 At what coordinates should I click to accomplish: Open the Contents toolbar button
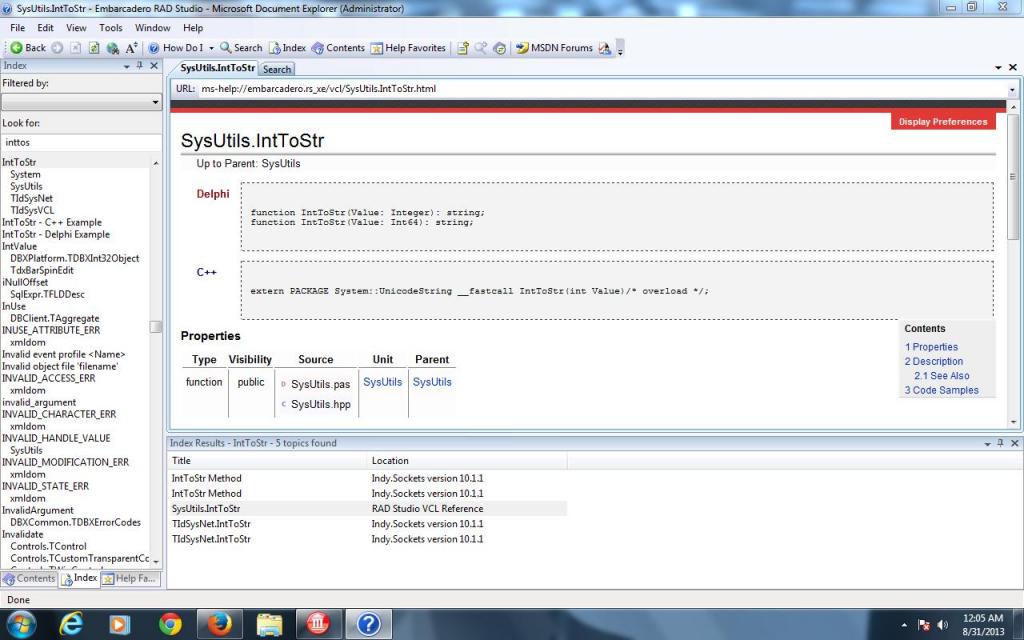point(338,48)
